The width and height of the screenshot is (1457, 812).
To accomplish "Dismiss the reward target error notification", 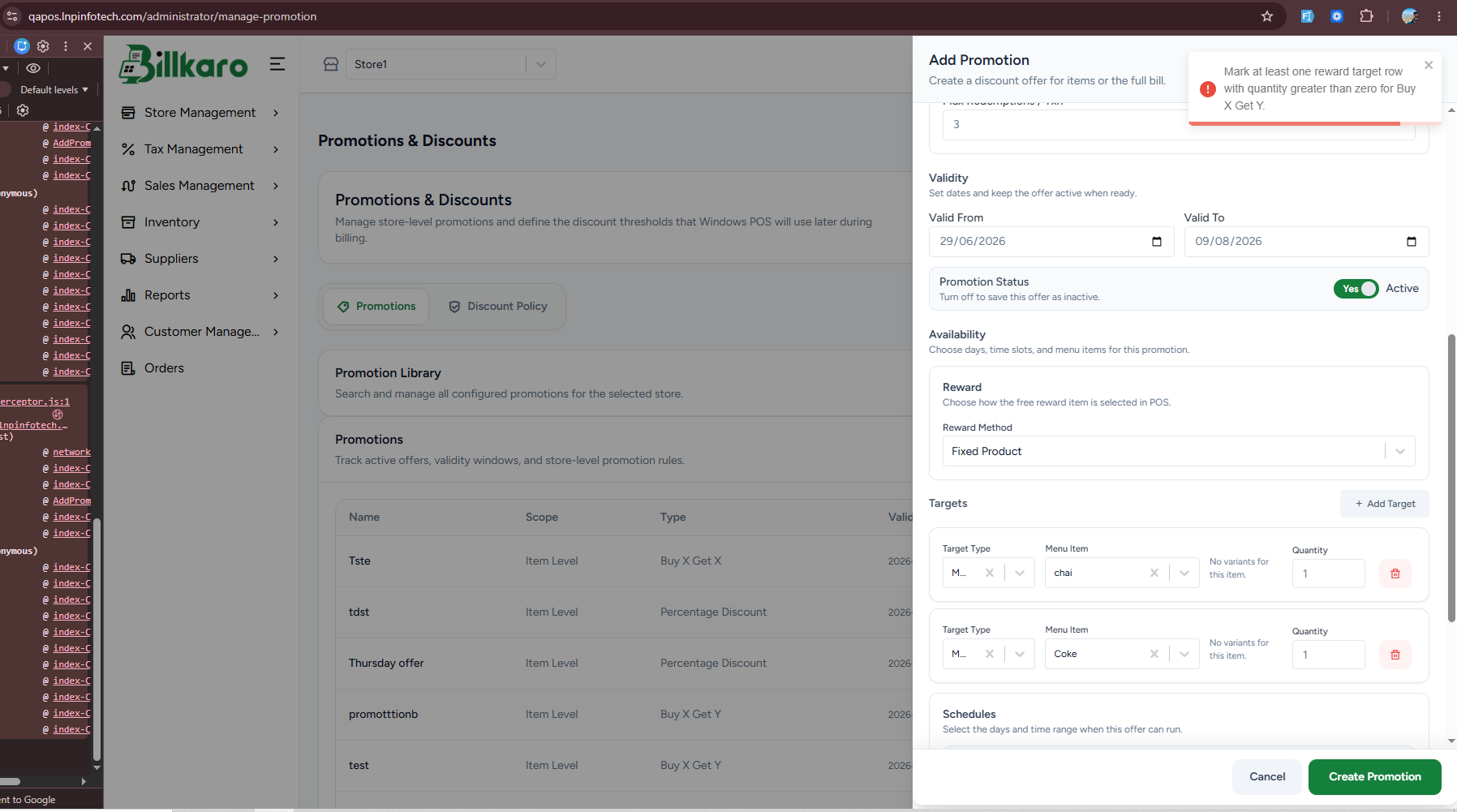I will pyautogui.click(x=1429, y=65).
